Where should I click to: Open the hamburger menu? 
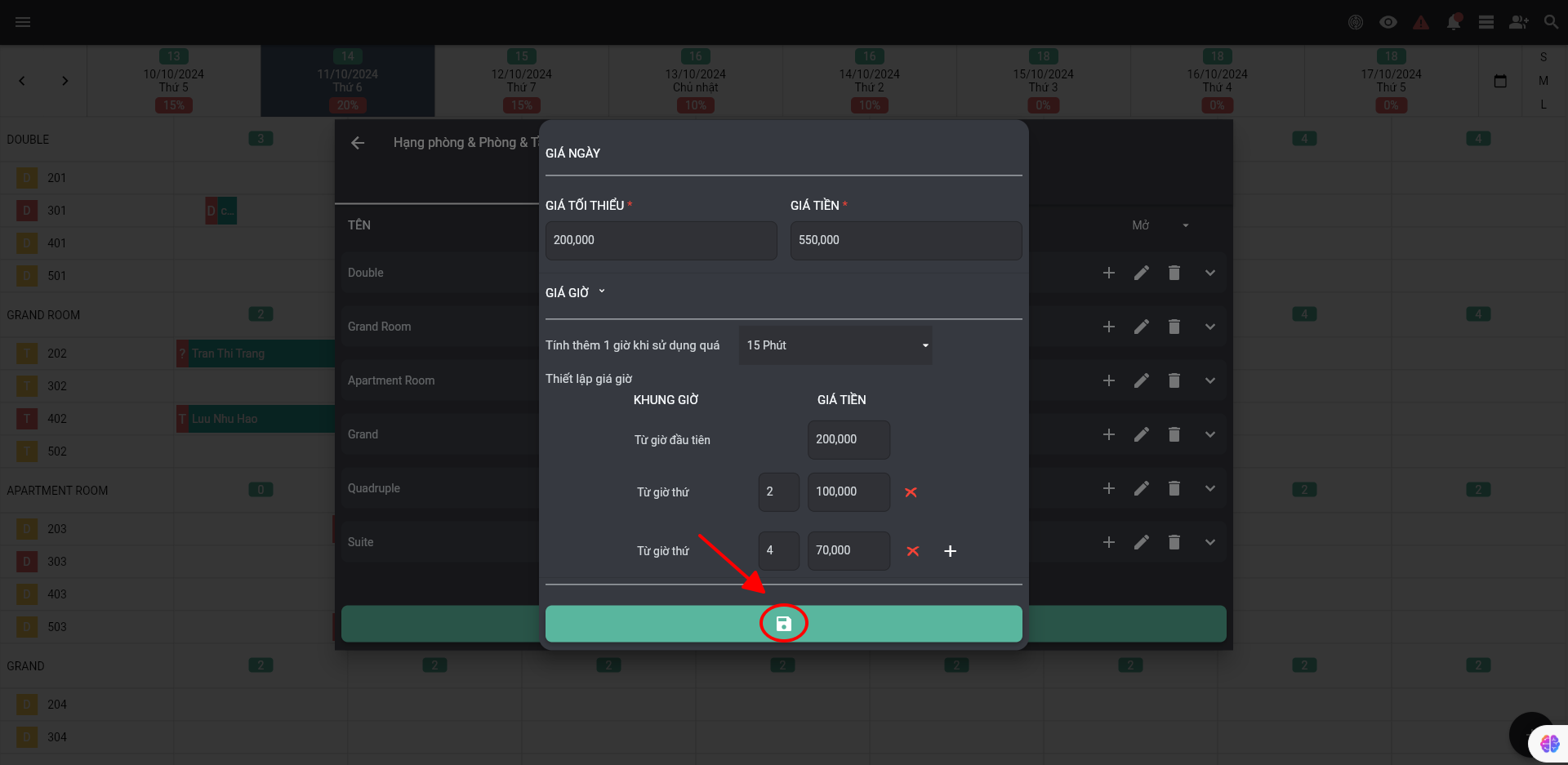pos(23,22)
